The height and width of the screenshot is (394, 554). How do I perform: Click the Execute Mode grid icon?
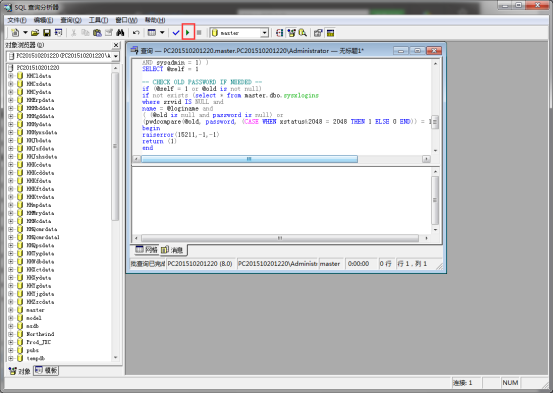click(x=152, y=33)
